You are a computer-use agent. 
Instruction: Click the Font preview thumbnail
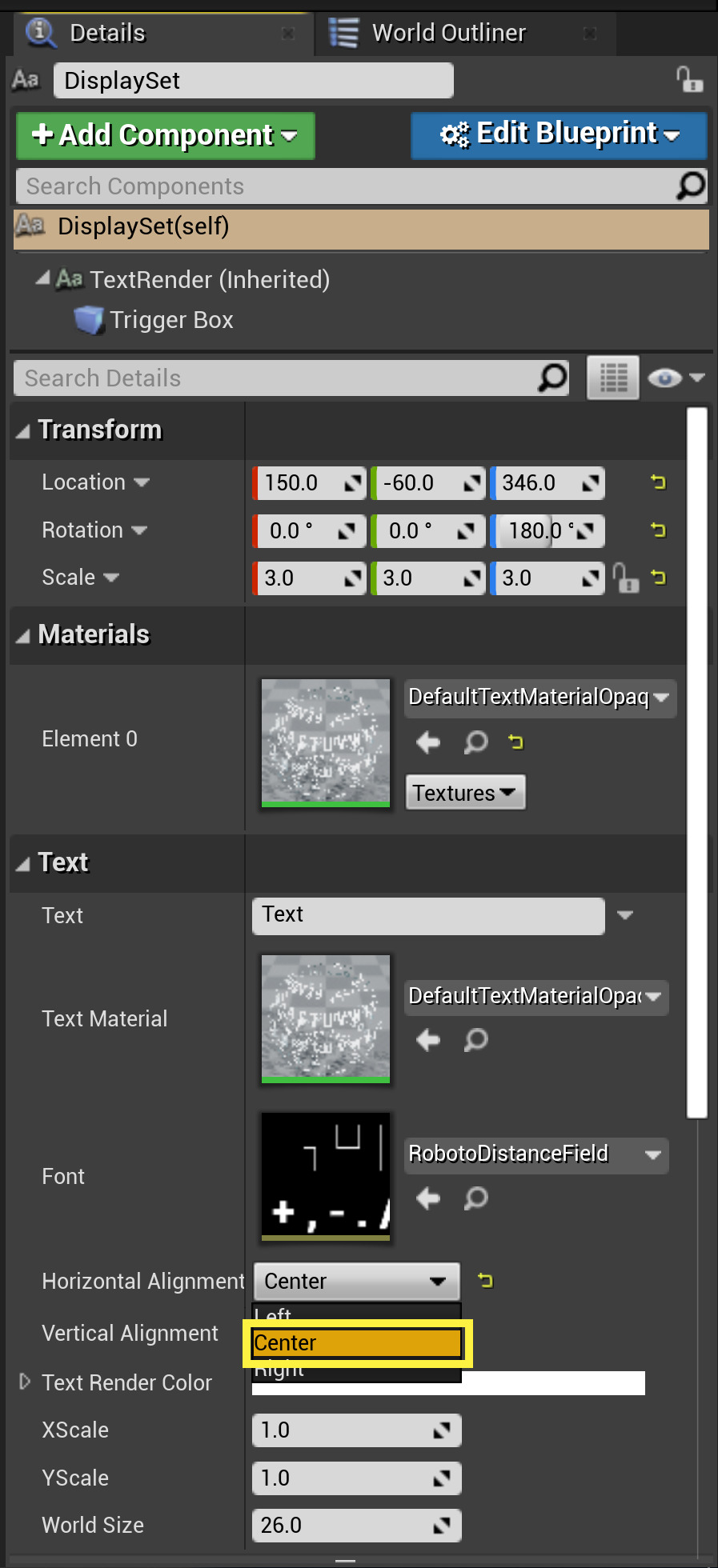point(326,1177)
